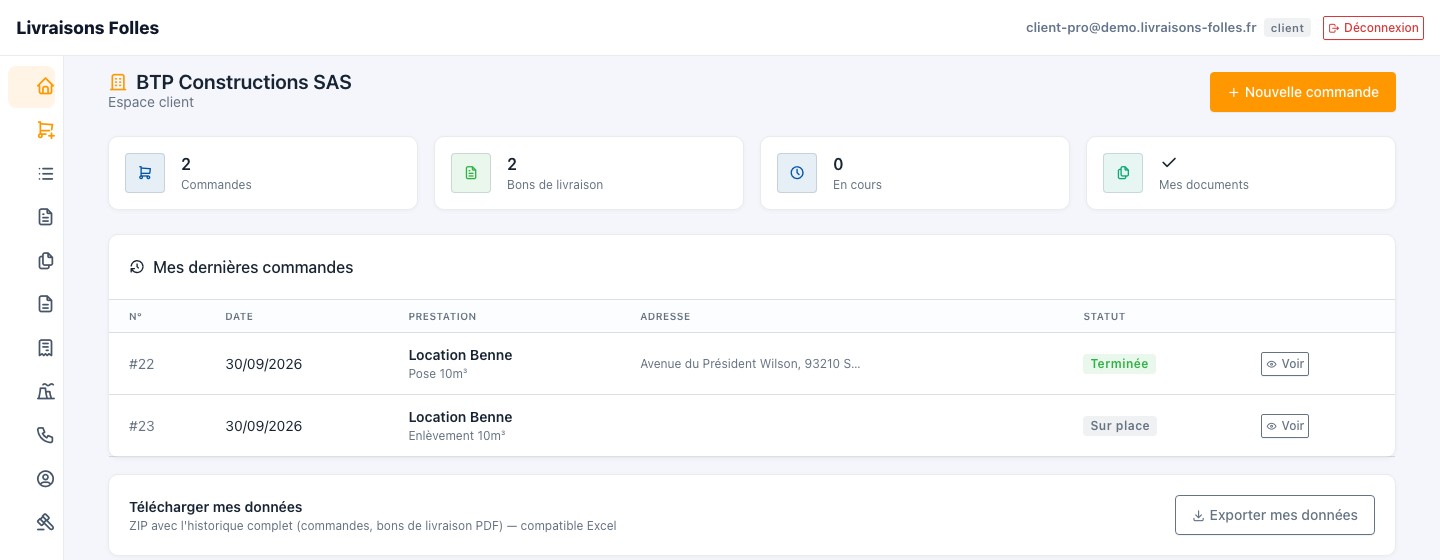Click Enlèvement 10m³ prestation text
The height and width of the screenshot is (560, 1440).
[457, 435]
